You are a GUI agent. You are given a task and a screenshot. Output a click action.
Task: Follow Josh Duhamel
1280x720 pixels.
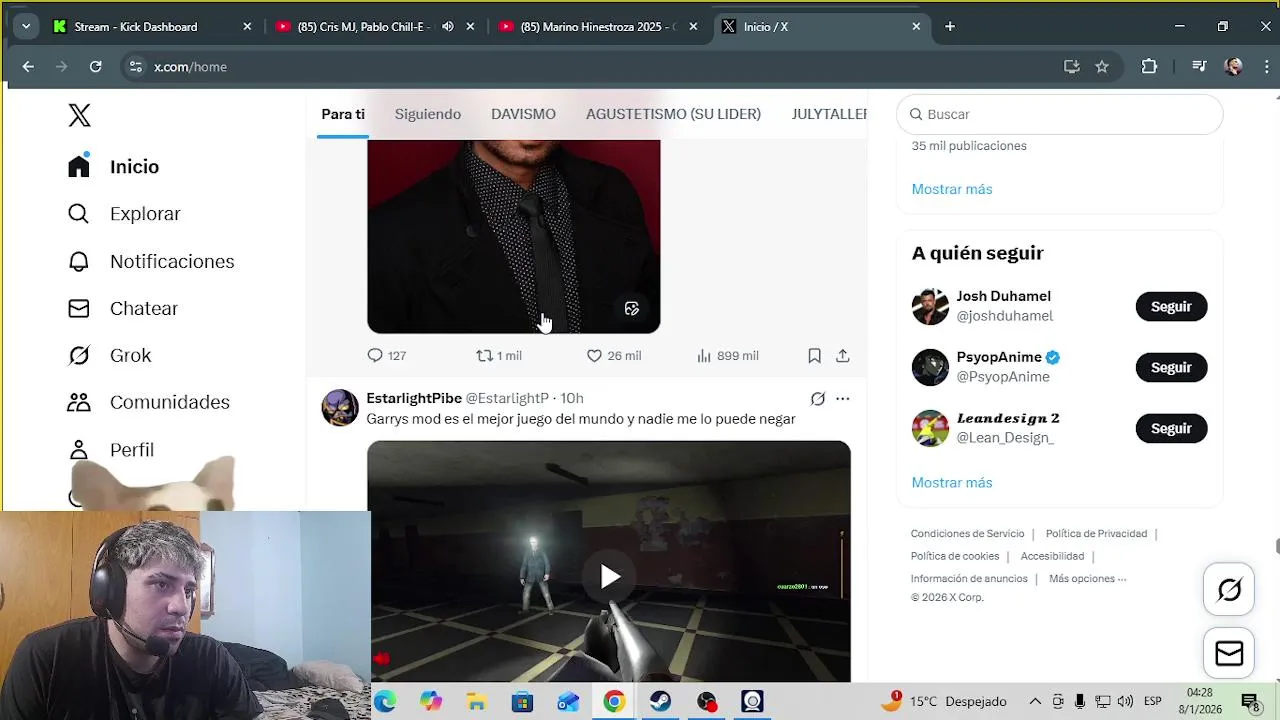pyautogui.click(x=1171, y=307)
